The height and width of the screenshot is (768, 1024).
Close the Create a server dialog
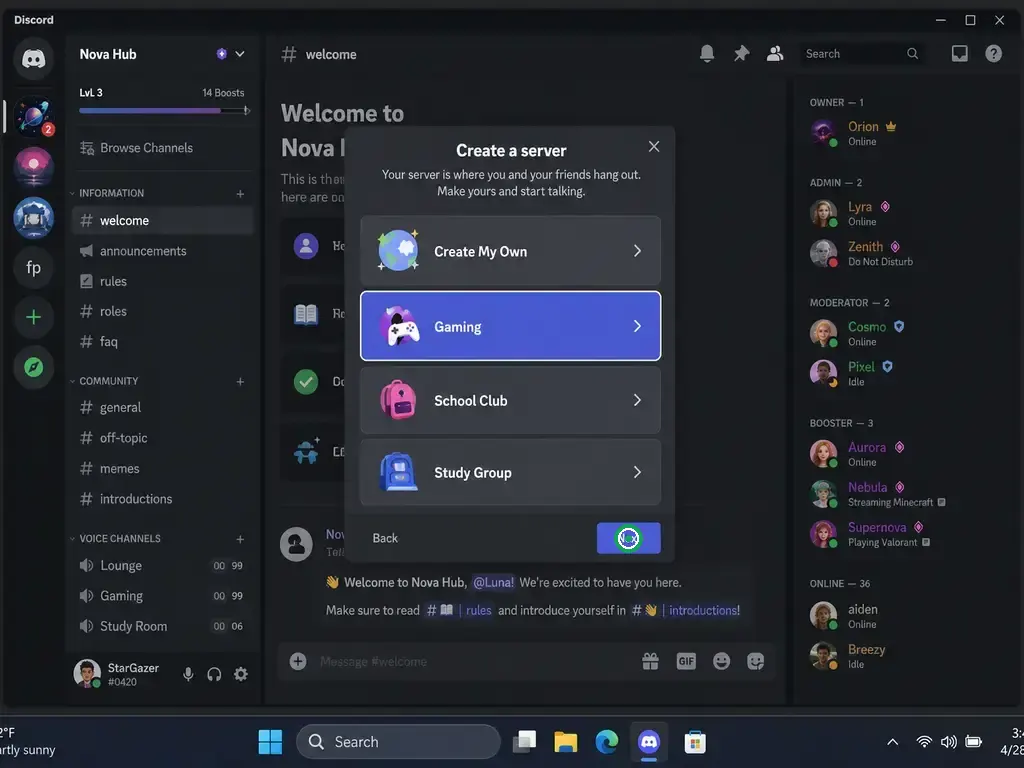(x=654, y=147)
